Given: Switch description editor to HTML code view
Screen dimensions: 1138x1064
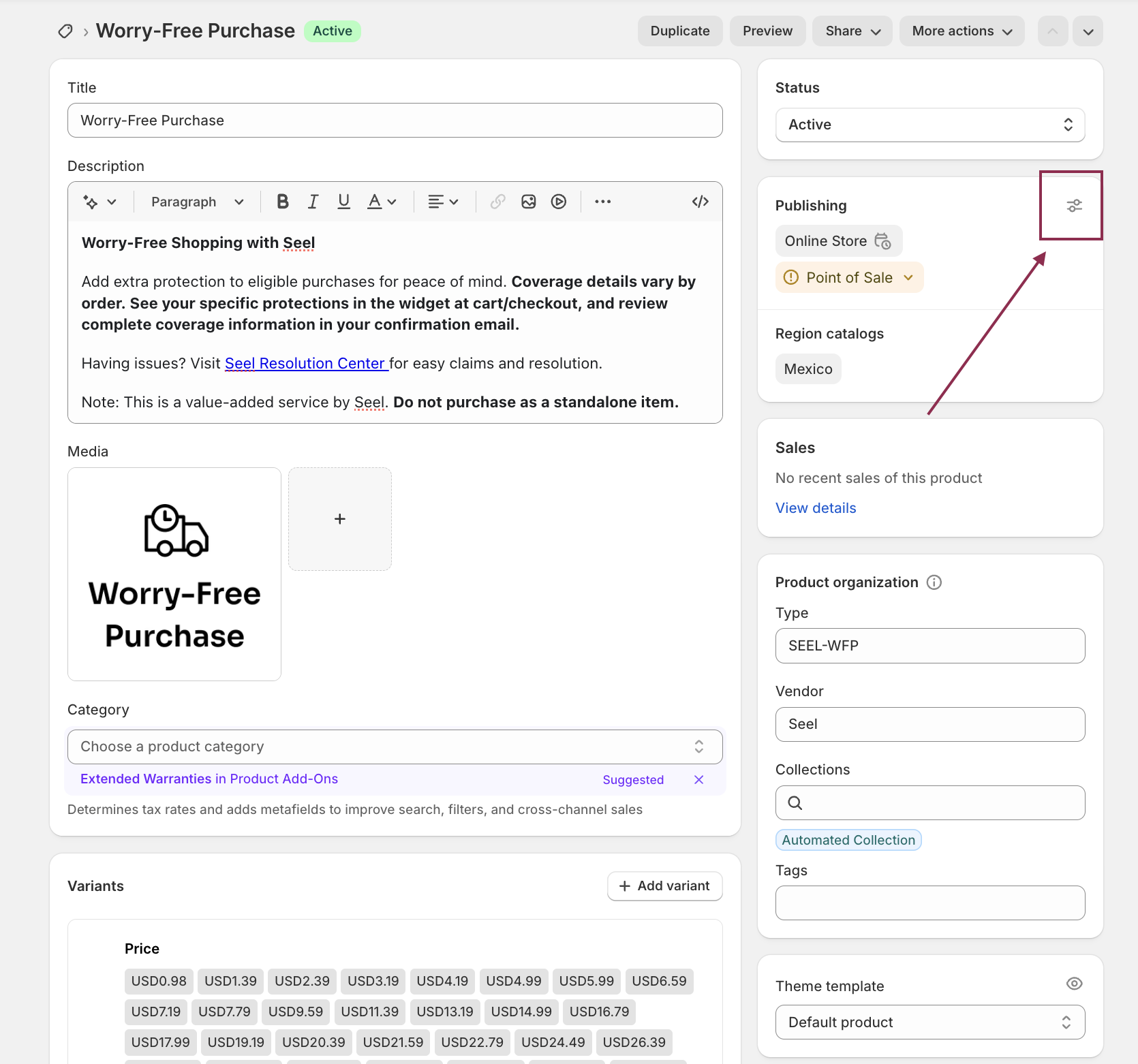Looking at the screenshot, I should (x=700, y=201).
